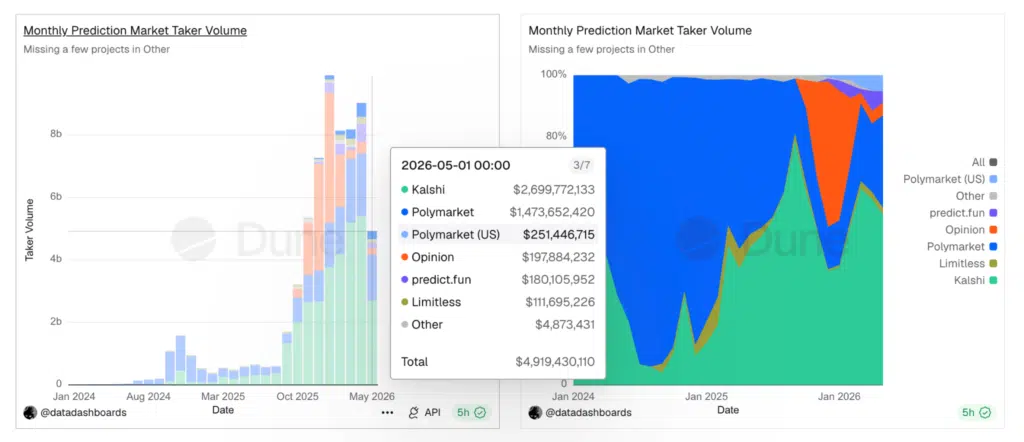Screen dimensions: 1024x442
Task: Click the Oct 2025 x-axis label
Action: point(297,397)
